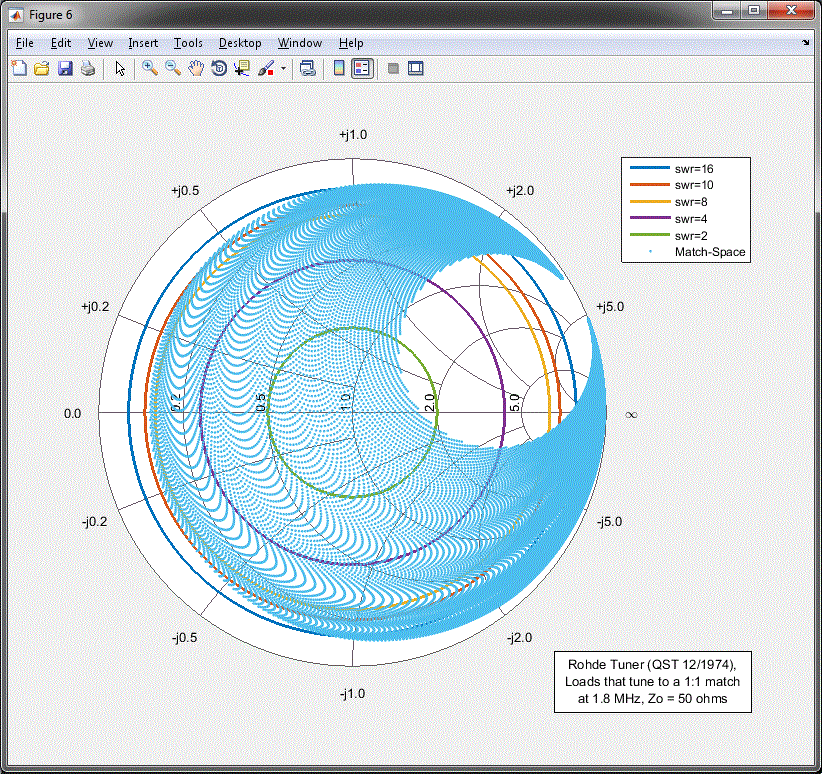Open the Desktop menu
Image resolution: width=822 pixels, height=774 pixels.
coord(240,43)
